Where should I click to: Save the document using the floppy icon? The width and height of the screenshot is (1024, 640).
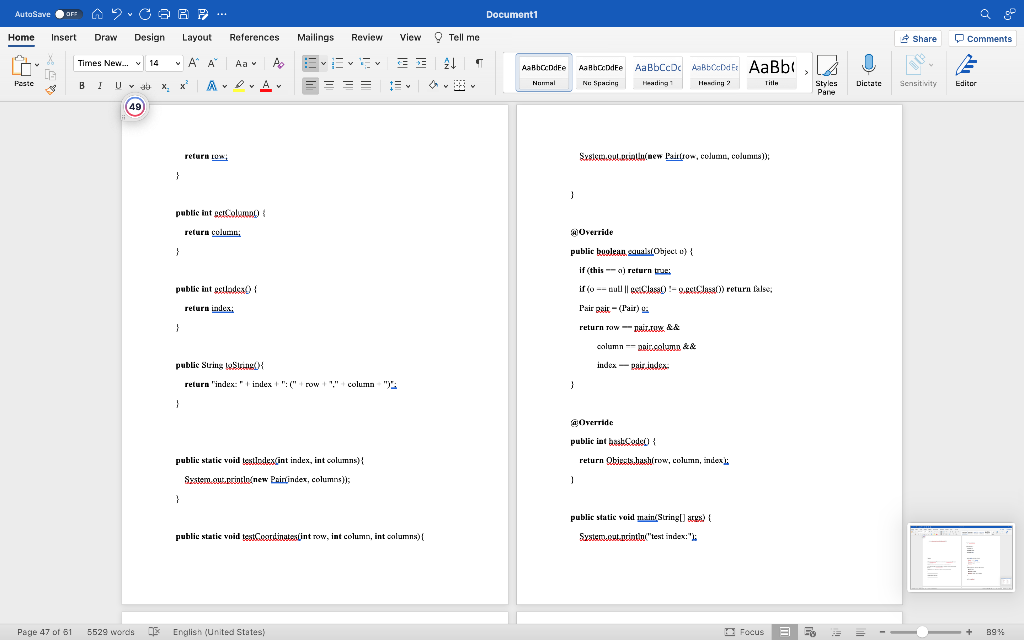pyautogui.click(x=184, y=14)
